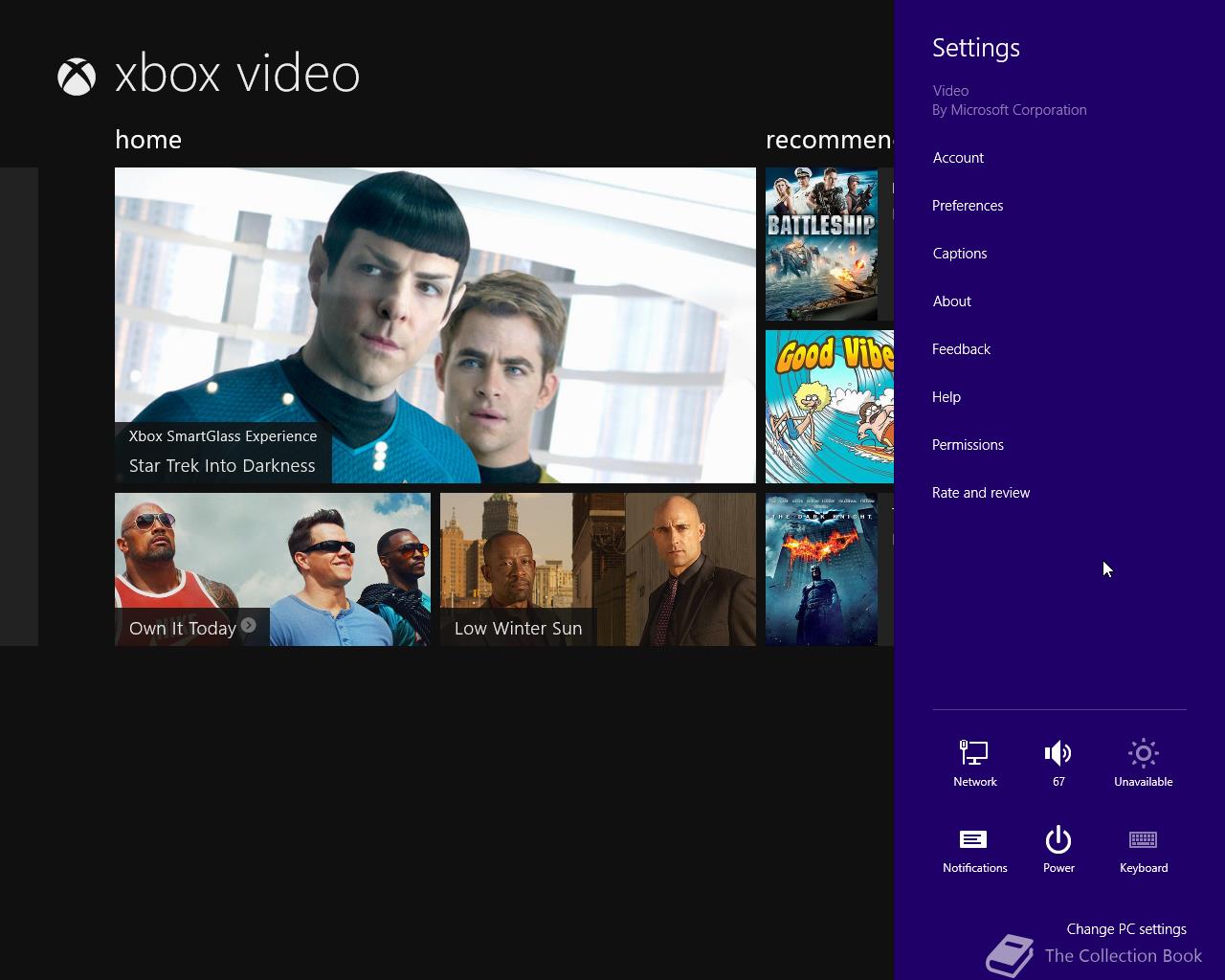Image resolution: width=1225 pixels, height=980 pixels.
Task: Click the Xbox SmartGlass Experience label
Action: point(223,435)
